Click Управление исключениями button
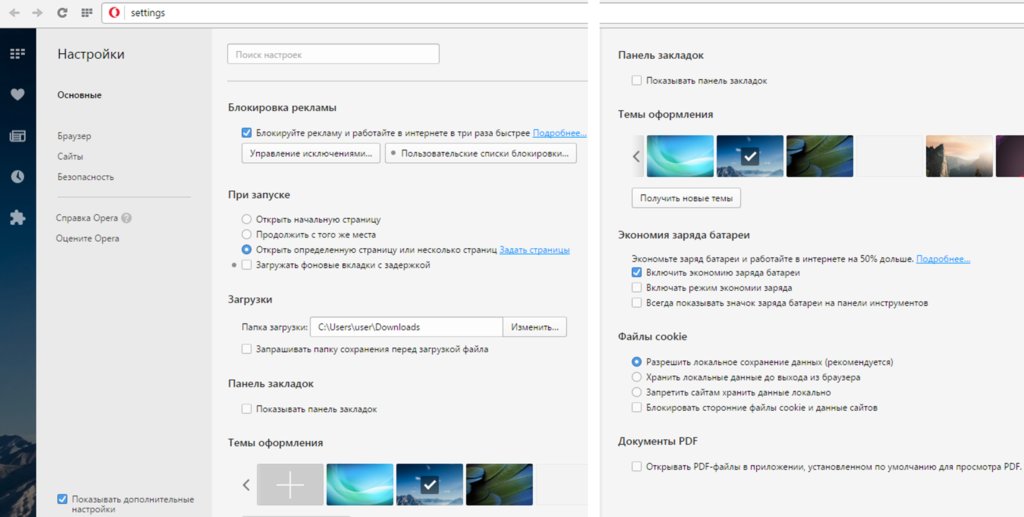 [x=311, y=153]
